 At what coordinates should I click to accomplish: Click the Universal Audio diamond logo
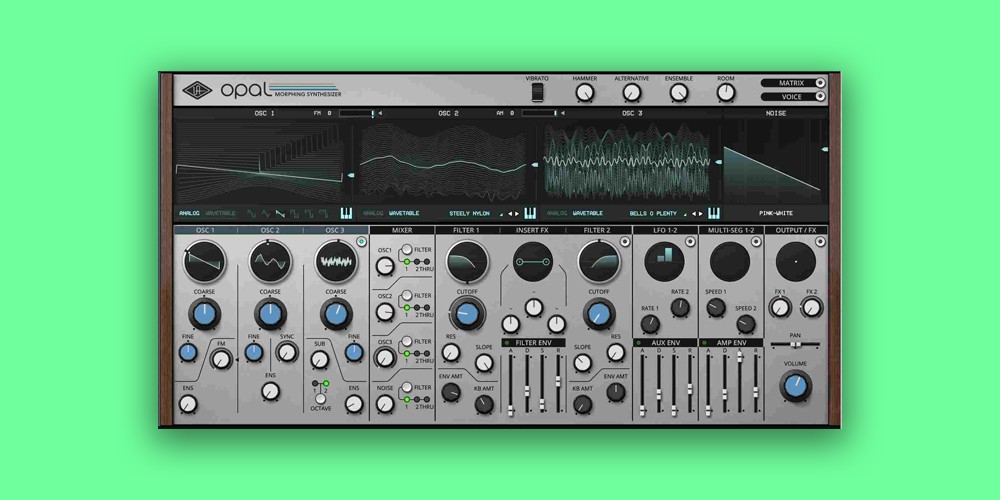tap(196, 91)
